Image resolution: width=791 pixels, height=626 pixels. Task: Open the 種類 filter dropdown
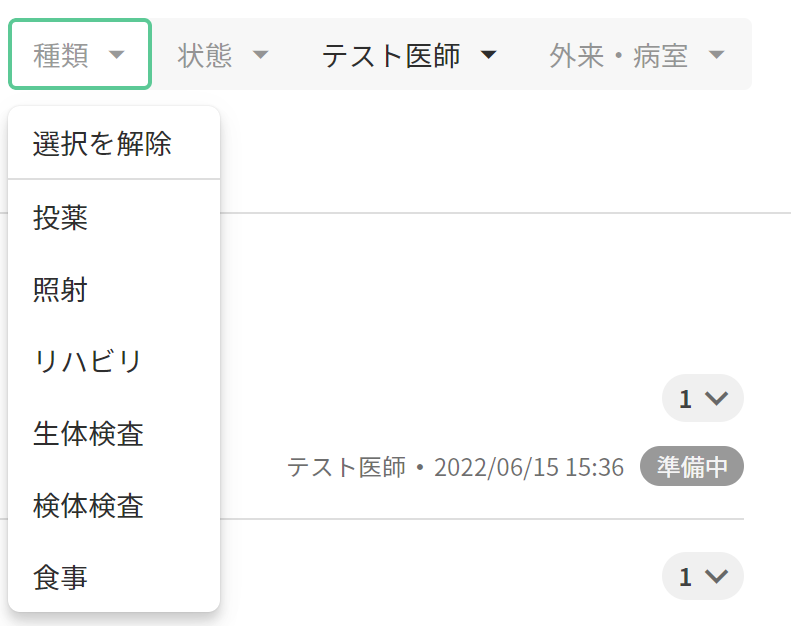[79, 55]
